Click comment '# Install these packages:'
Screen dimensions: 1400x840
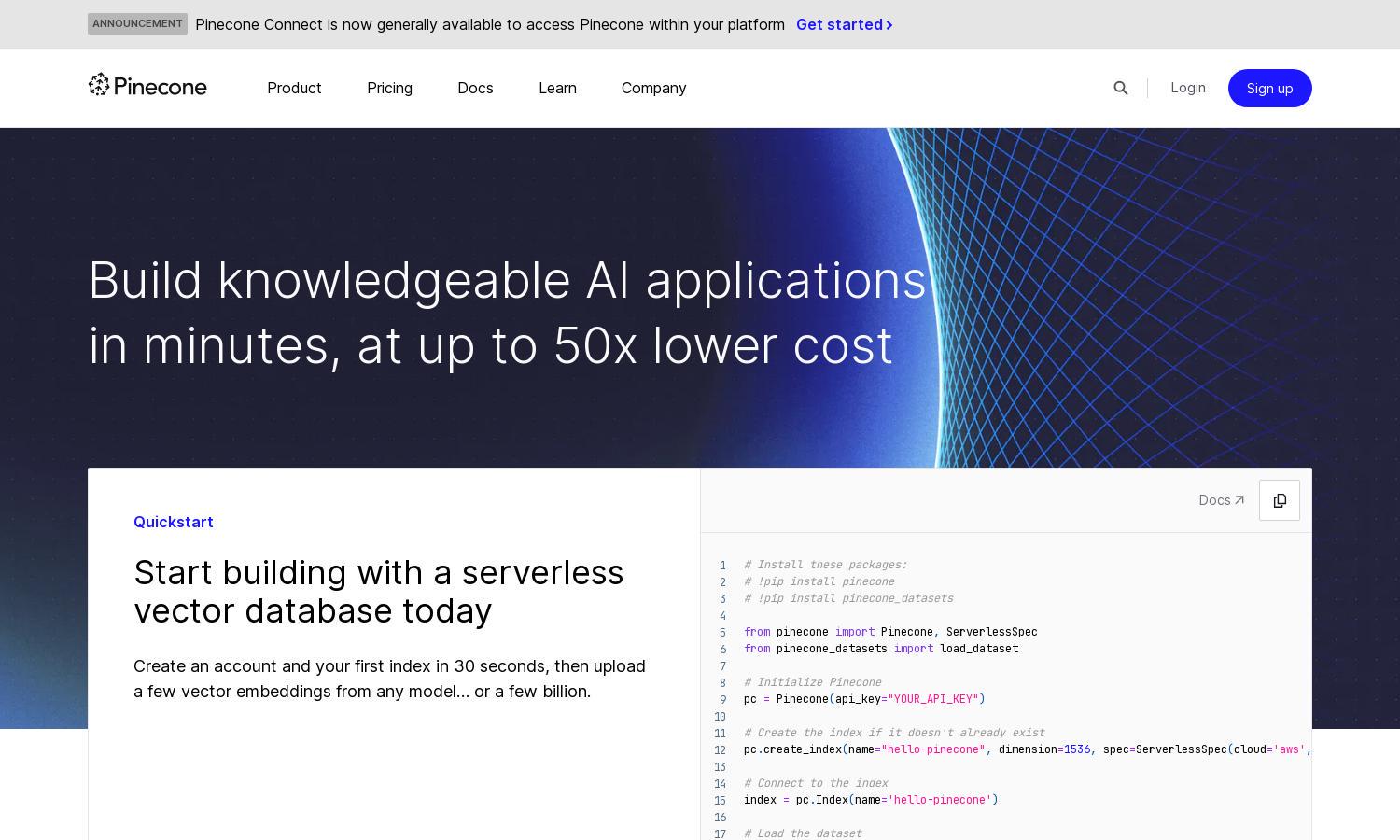tap(825, 565)
